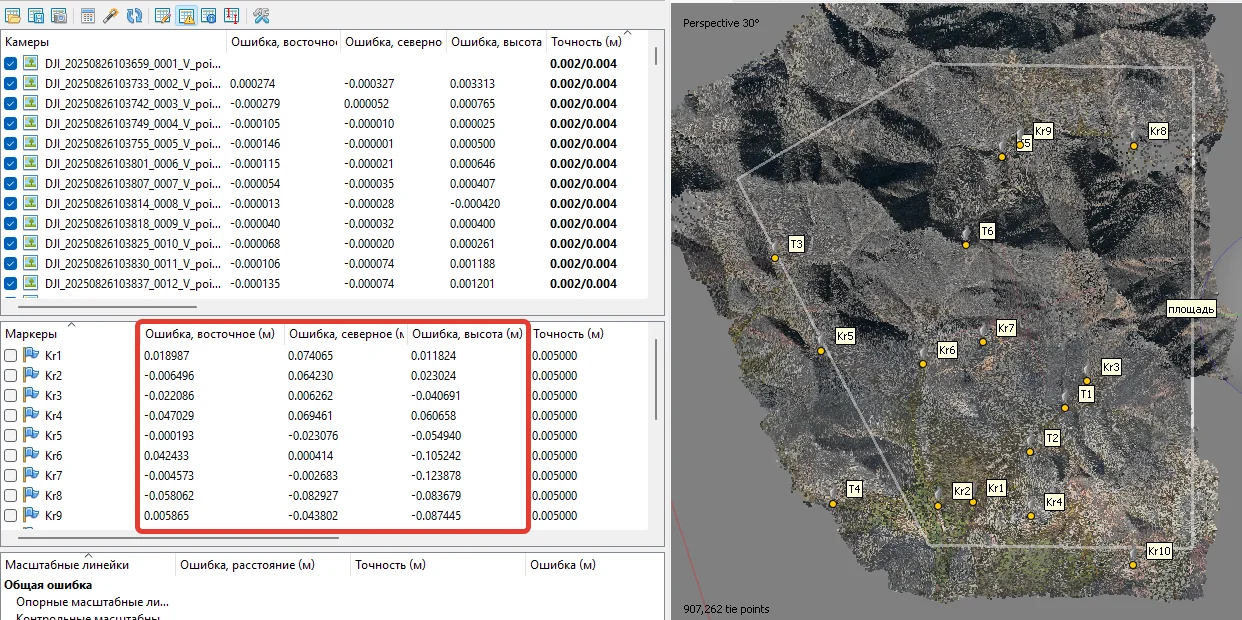Sort by the Камеры column header
1242x620 pixels.
[28, 42]
